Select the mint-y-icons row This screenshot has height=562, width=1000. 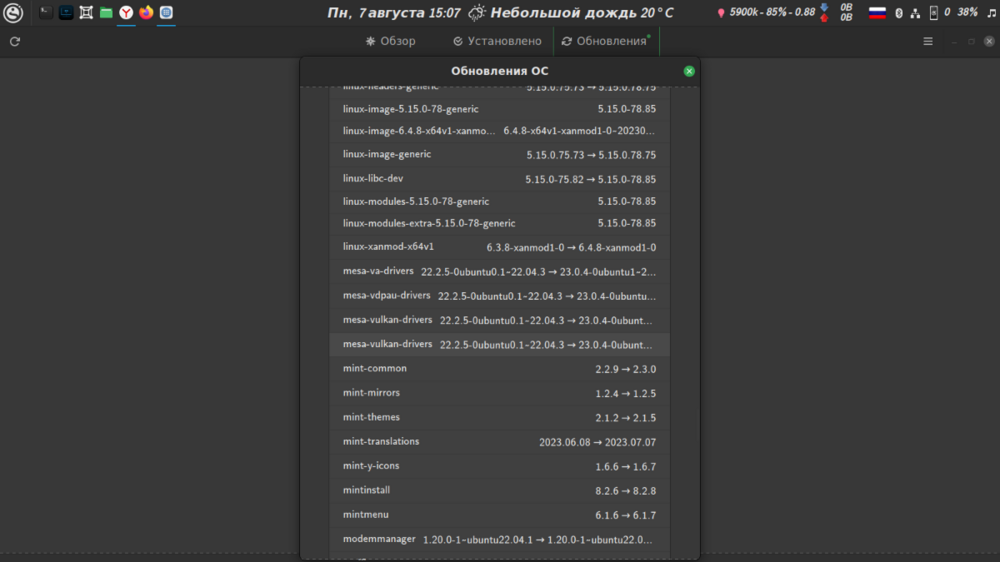click(x=499, y=466)
